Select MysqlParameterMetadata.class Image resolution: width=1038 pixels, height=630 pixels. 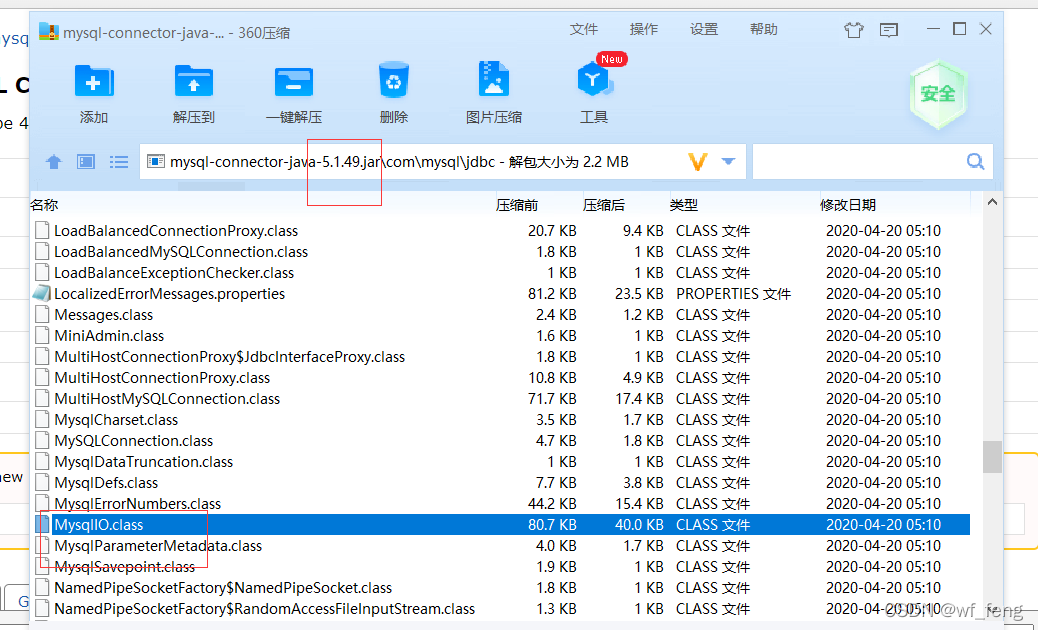point(158,546)
